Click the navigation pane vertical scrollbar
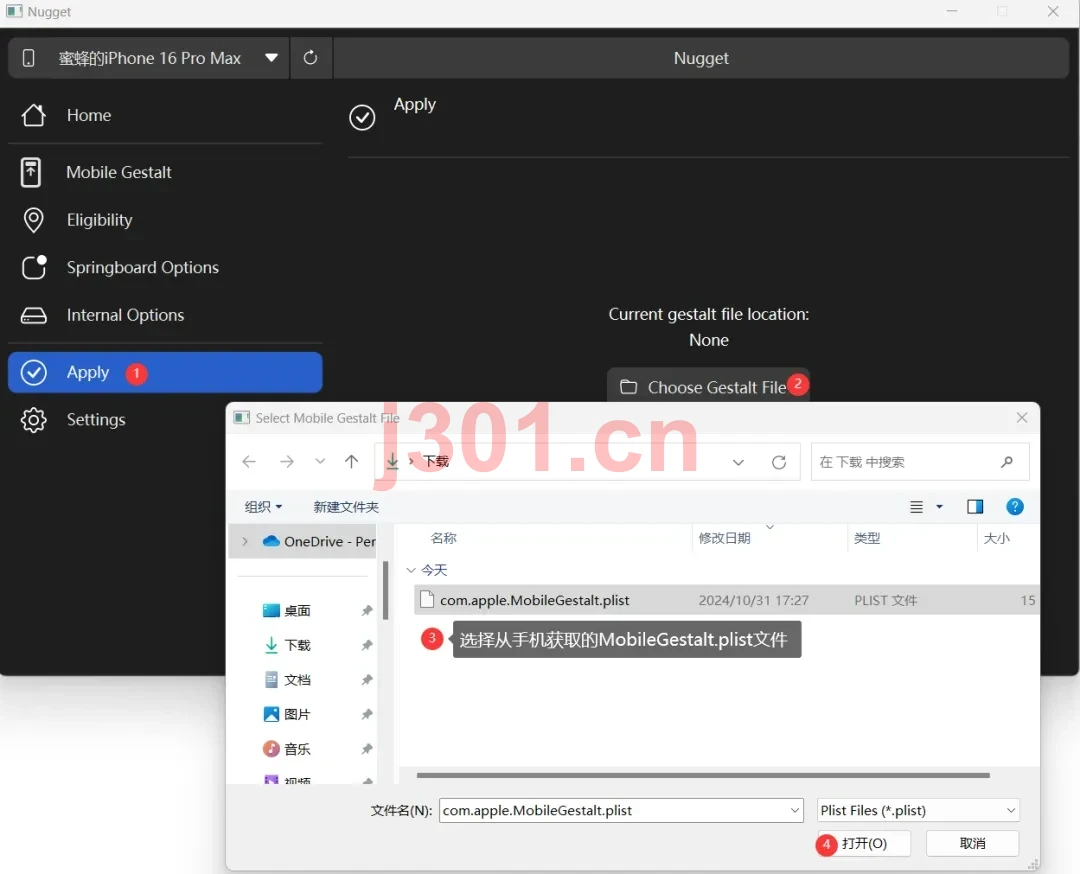Screen dimensions: 1080x874 386,590
